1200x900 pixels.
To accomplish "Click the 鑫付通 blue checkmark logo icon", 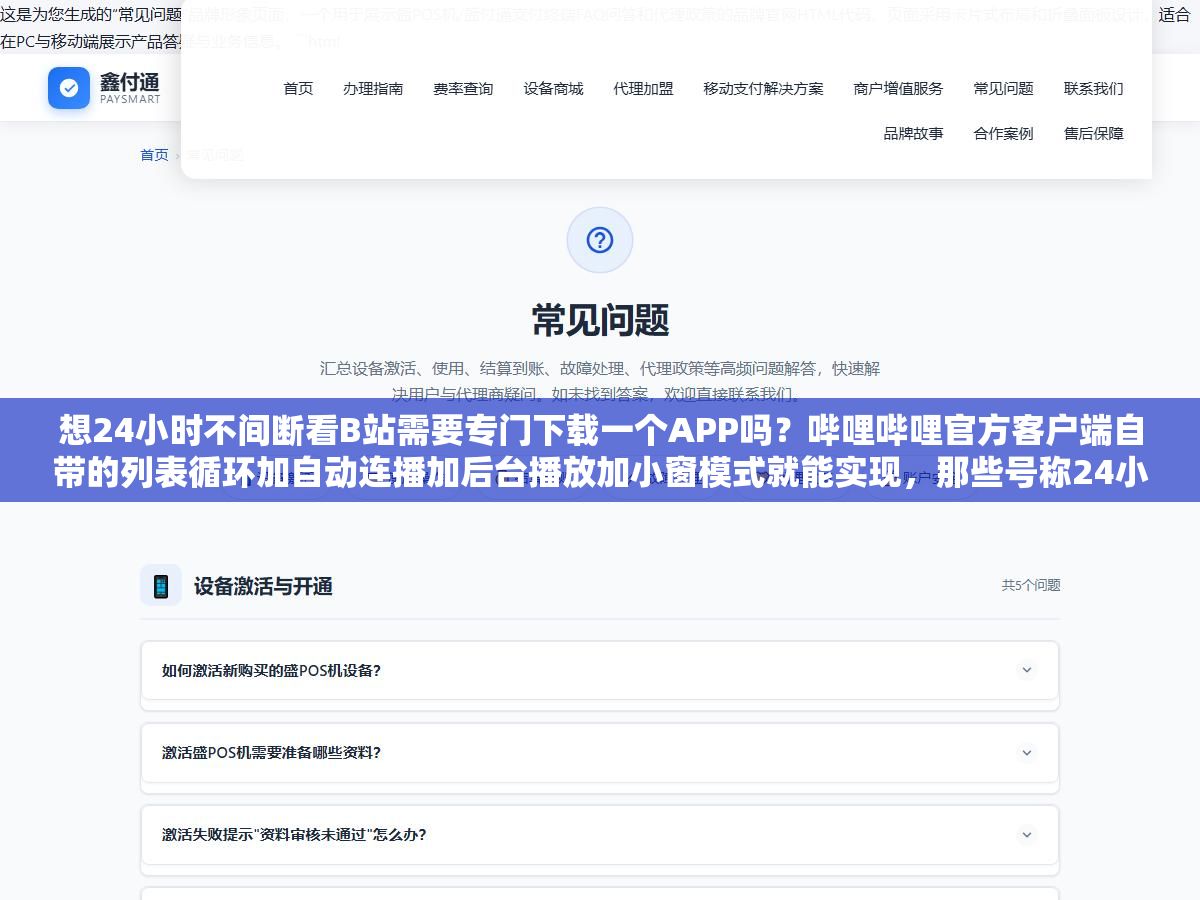I will click(x=69, y=88).
